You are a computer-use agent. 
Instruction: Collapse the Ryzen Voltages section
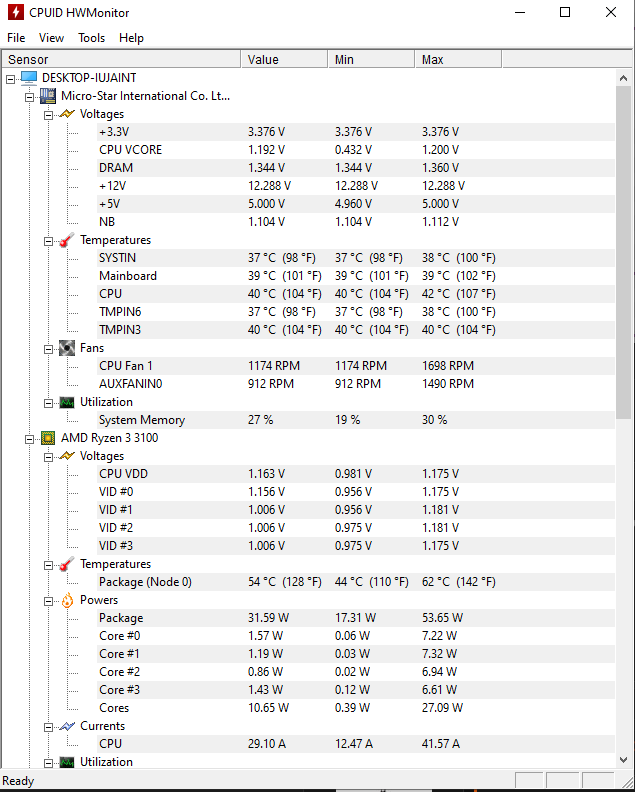coord(48,457)
